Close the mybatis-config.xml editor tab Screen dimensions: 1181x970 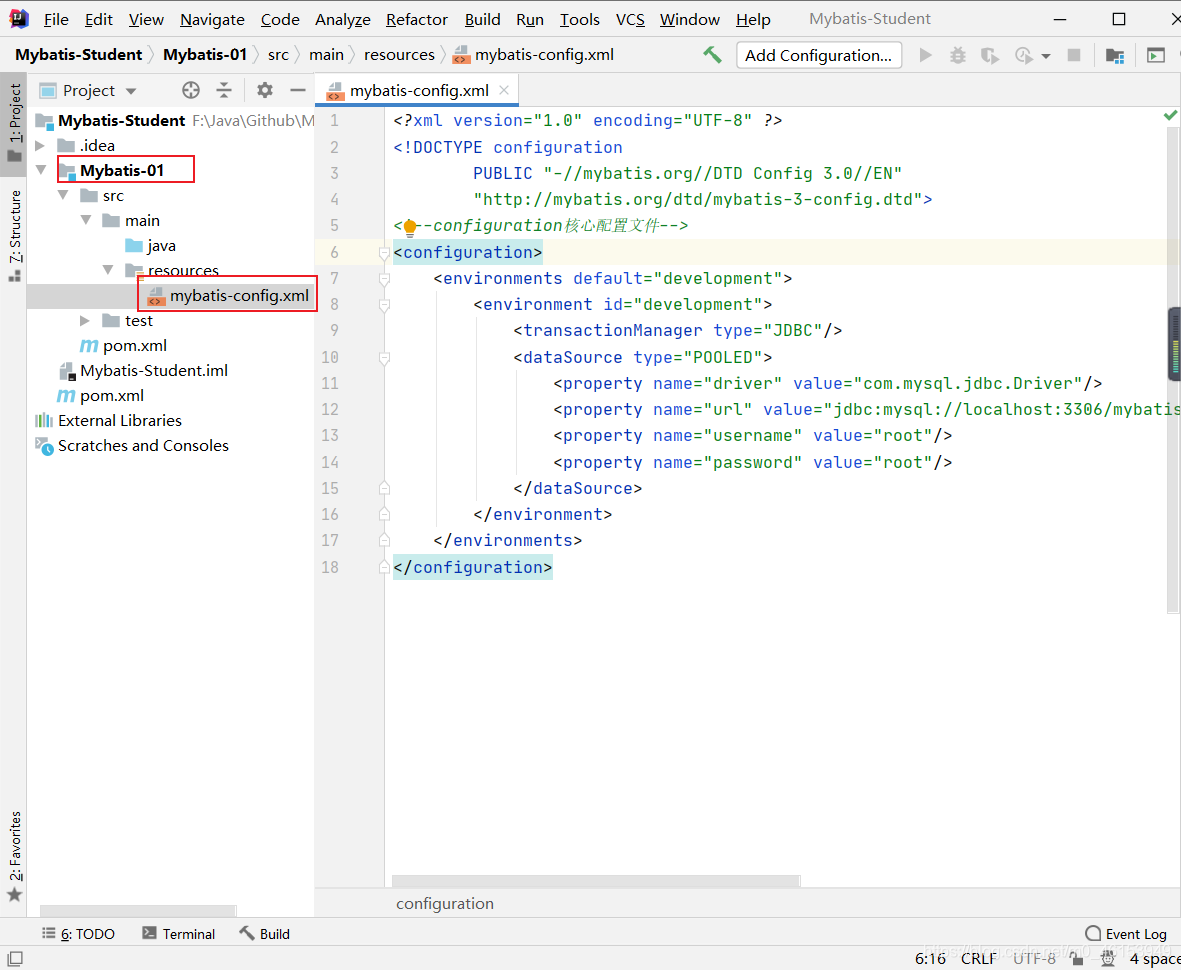[x=504, y=90]
